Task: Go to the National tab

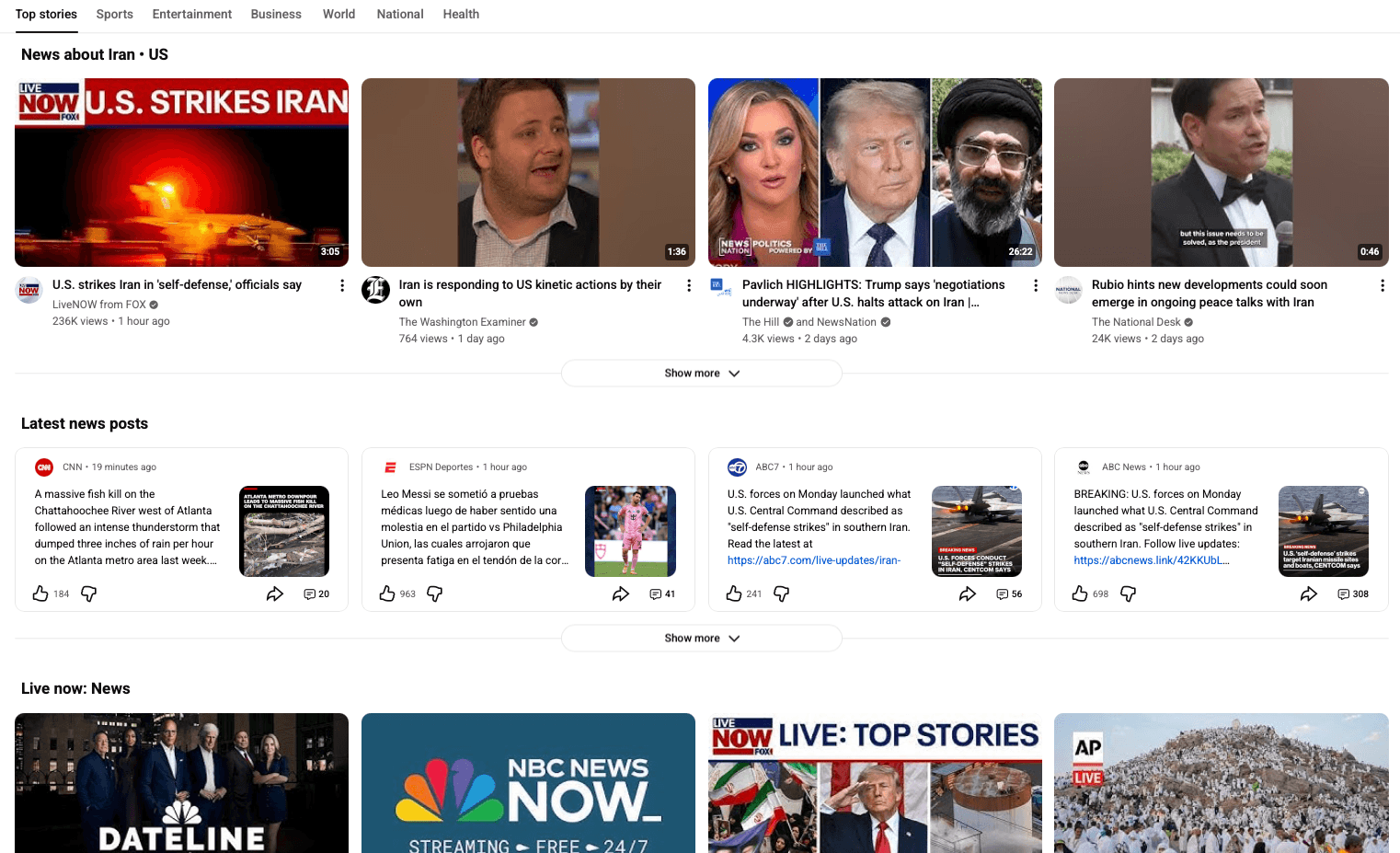Action: tap(400, 14)
